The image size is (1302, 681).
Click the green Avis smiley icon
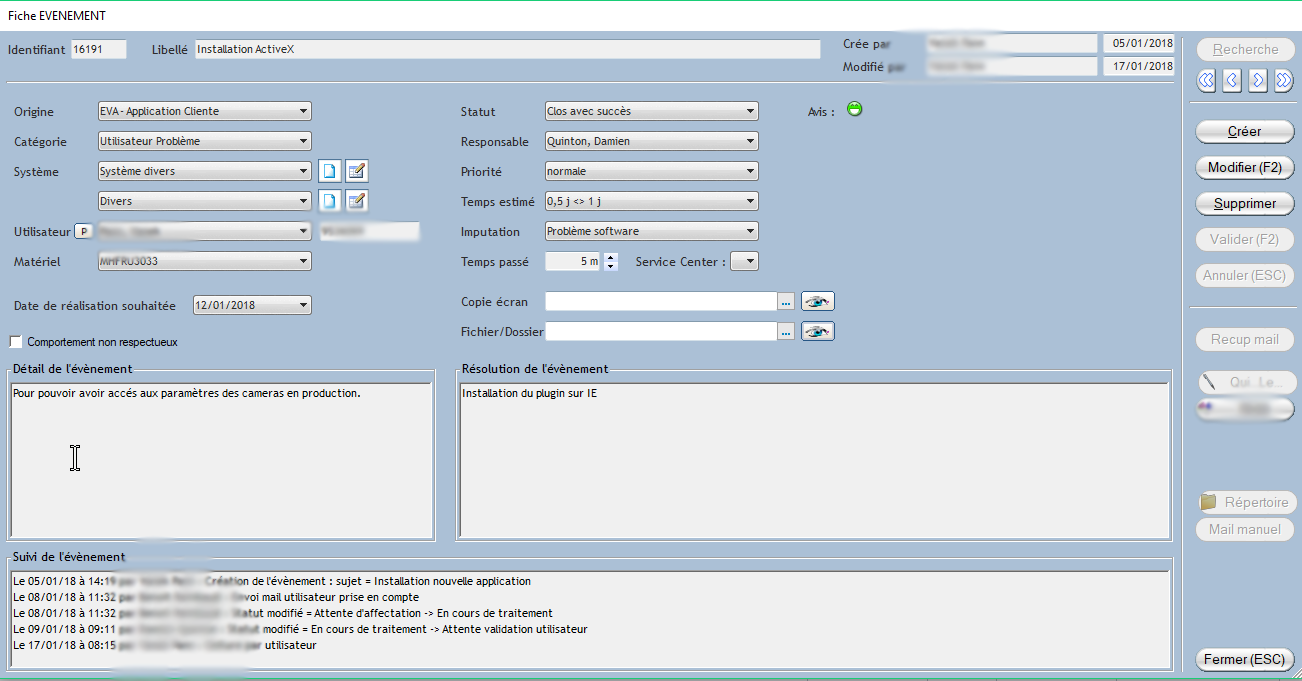point(854,109)
